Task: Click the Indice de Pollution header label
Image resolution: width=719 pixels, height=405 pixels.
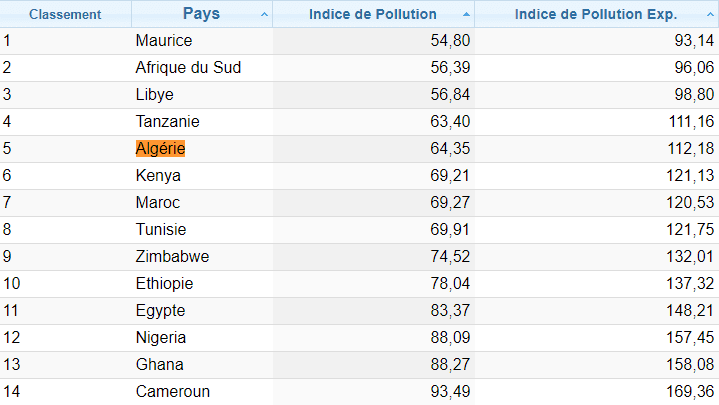Action: coord(372,15)
